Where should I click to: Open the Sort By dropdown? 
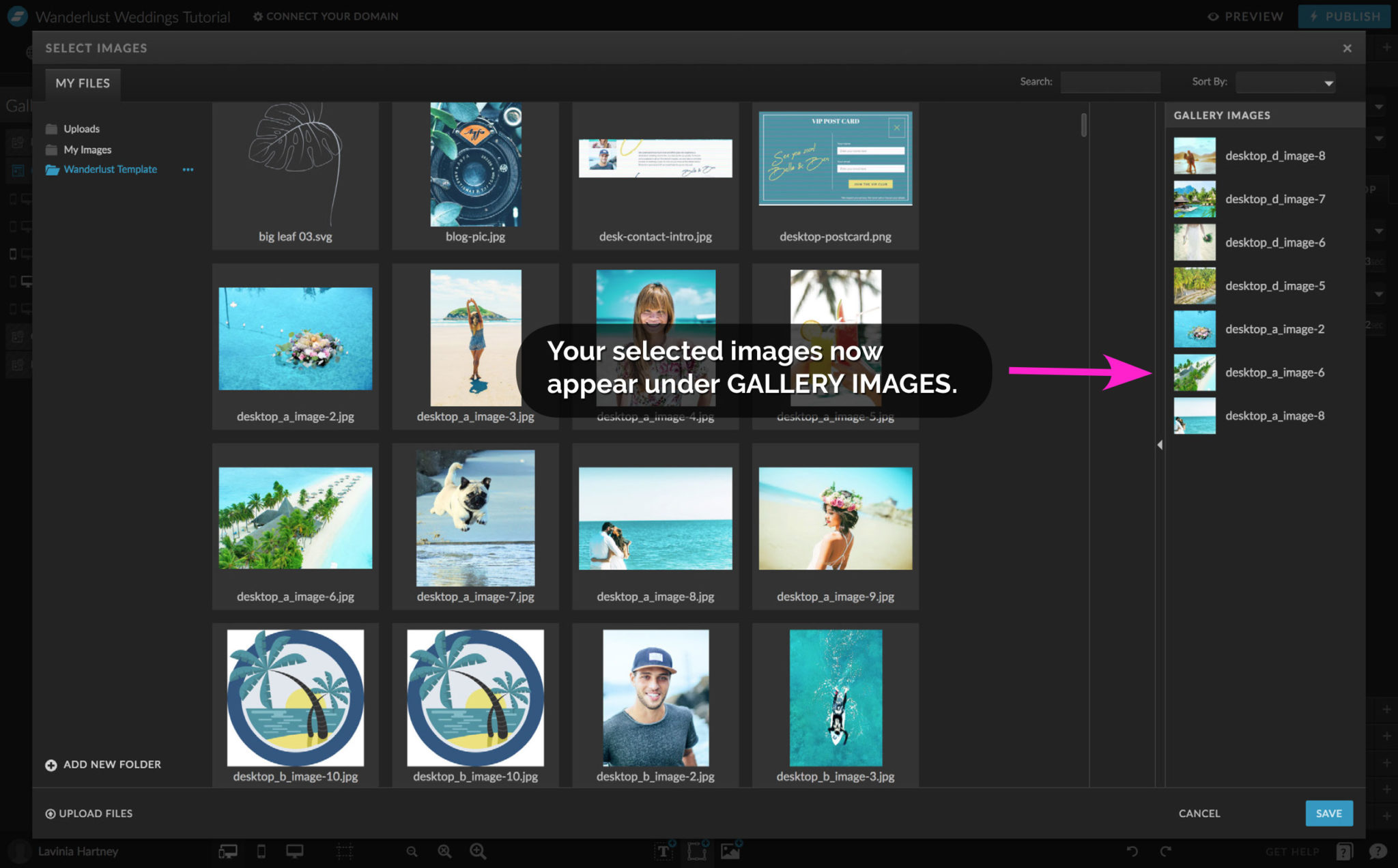(x=1284, y=82)
